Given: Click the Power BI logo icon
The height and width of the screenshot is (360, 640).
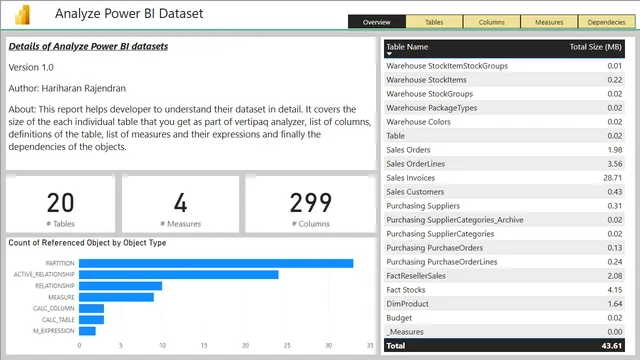Looking at the screenshot, I should [x=23, y=15].
